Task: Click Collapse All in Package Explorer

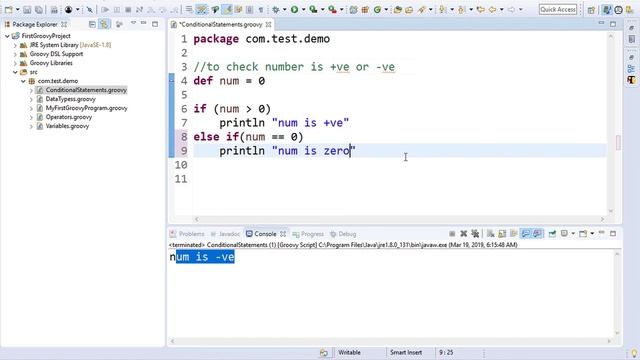Action: click(92, 24)
